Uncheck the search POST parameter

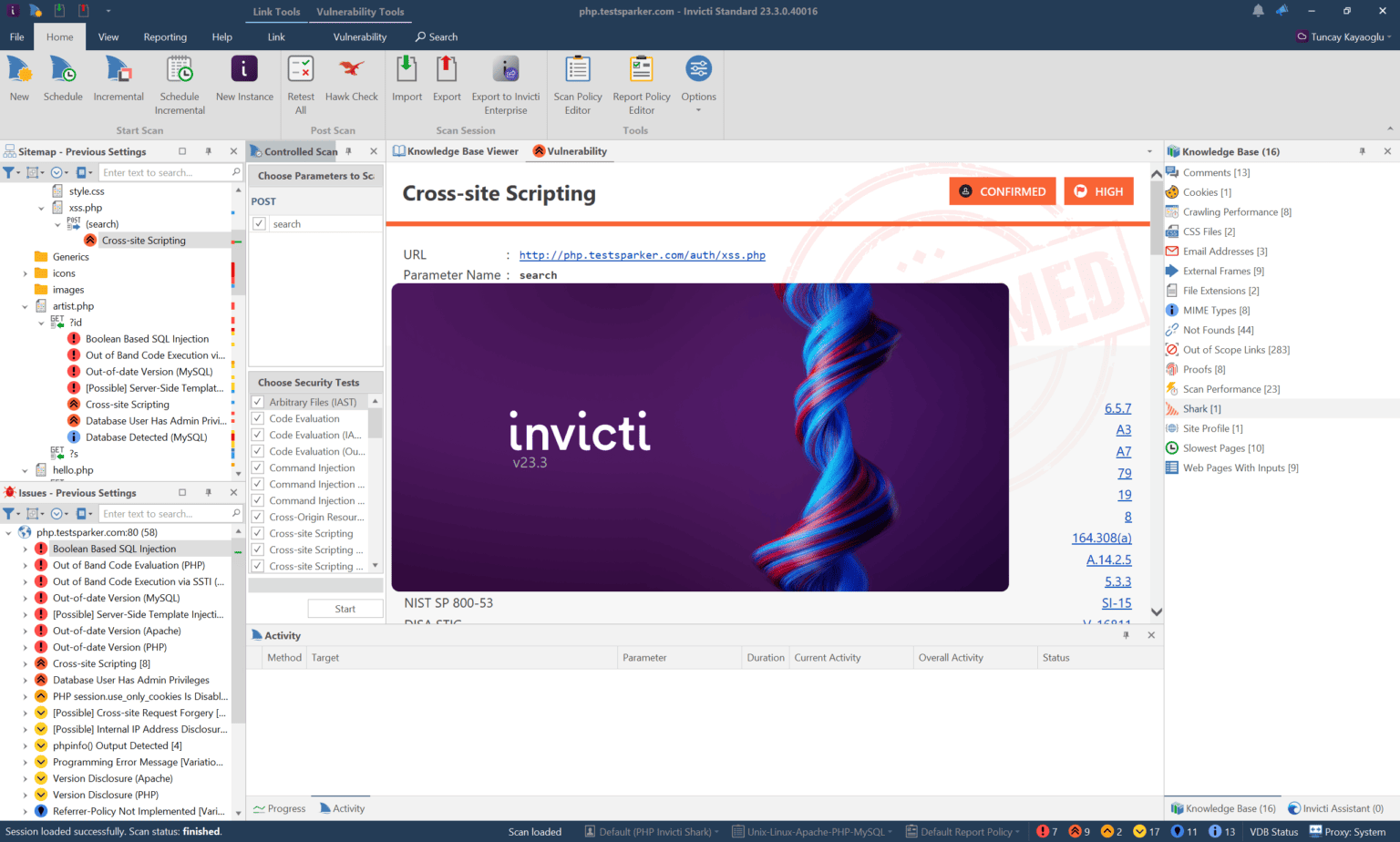pyautogui.click(x=260, y=223)
